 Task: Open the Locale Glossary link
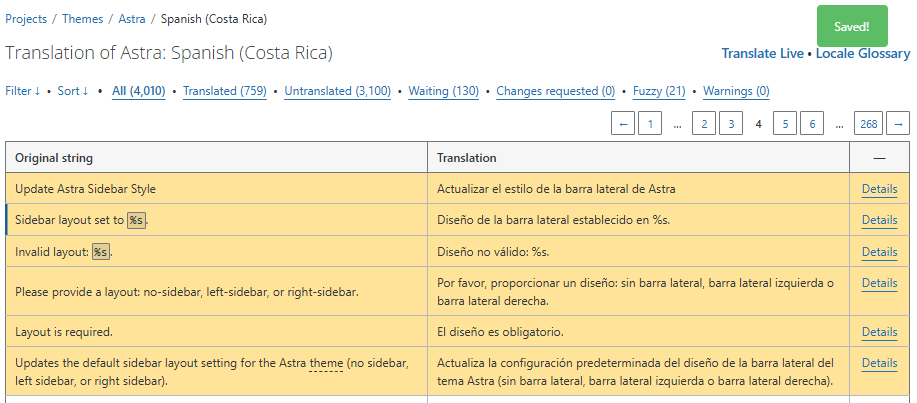(862, 54)
